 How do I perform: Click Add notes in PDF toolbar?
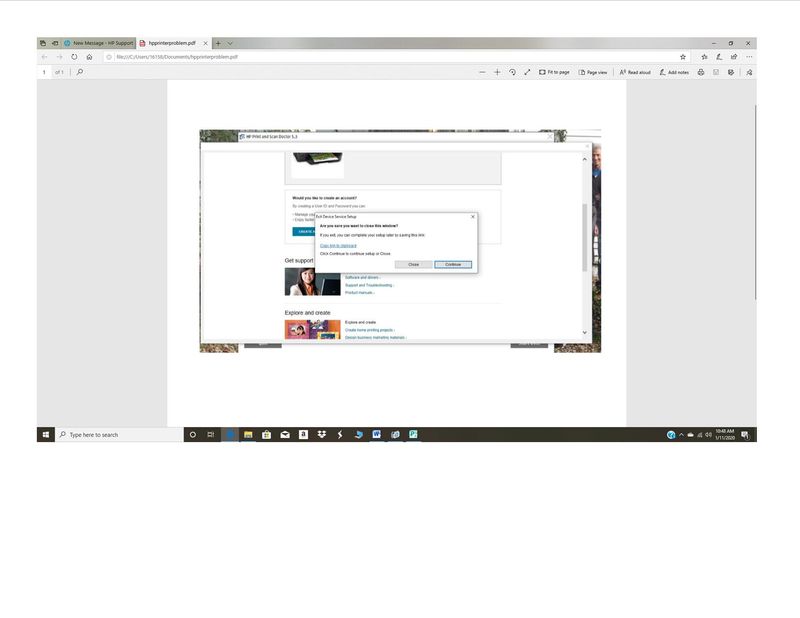click(674, 72)
